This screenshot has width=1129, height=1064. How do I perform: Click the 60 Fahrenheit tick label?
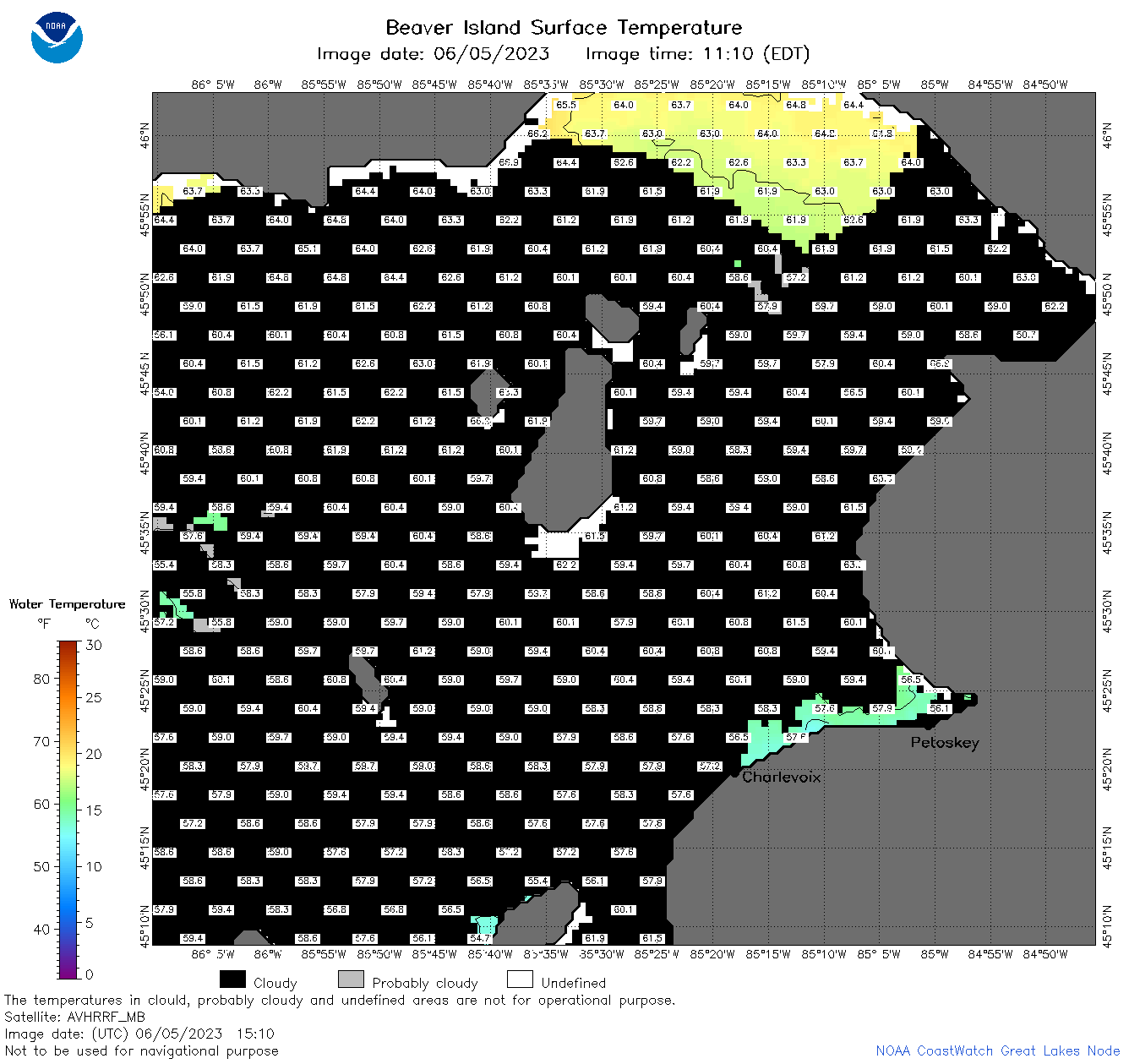41,804
